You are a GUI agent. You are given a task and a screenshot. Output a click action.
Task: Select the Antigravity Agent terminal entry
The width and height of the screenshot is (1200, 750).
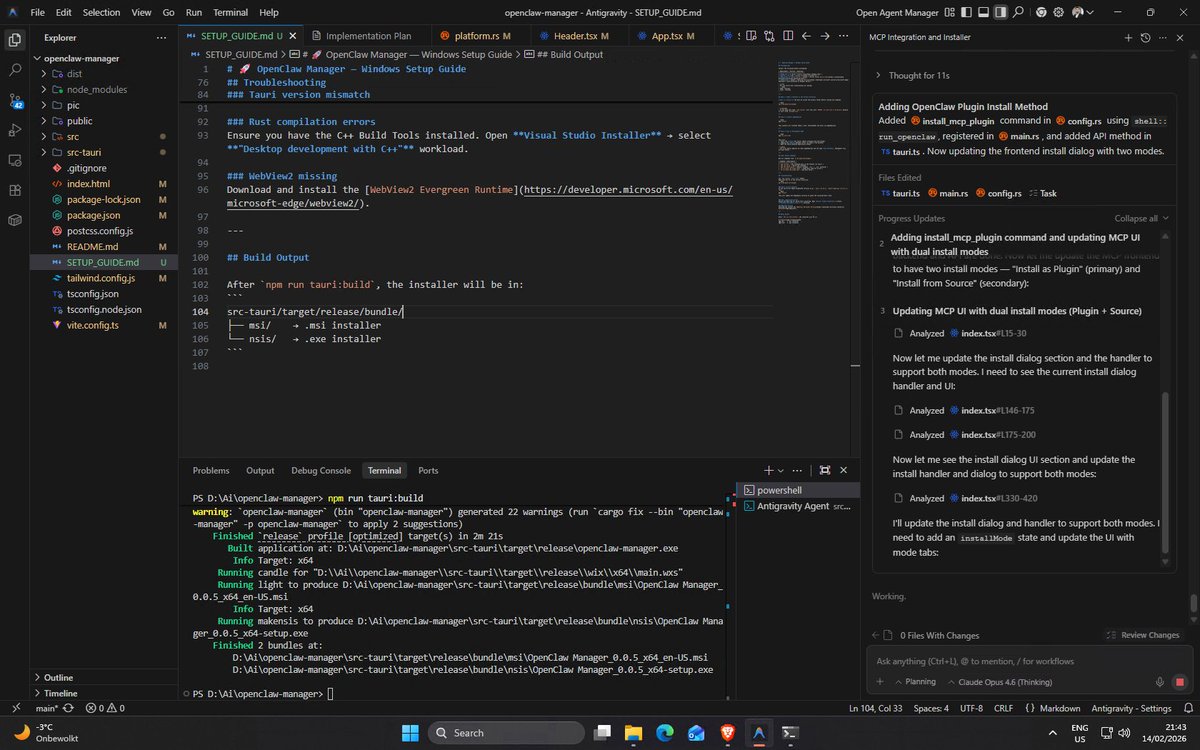797,507
